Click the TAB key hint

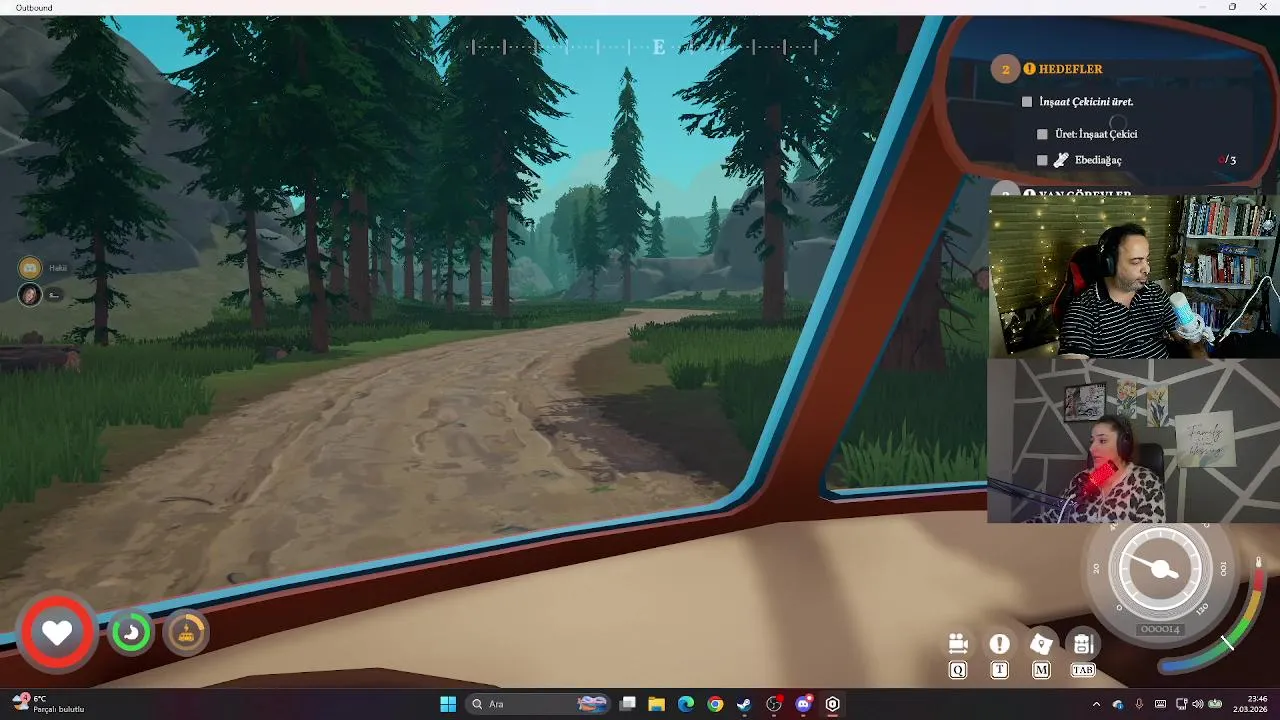(1083, 670)
